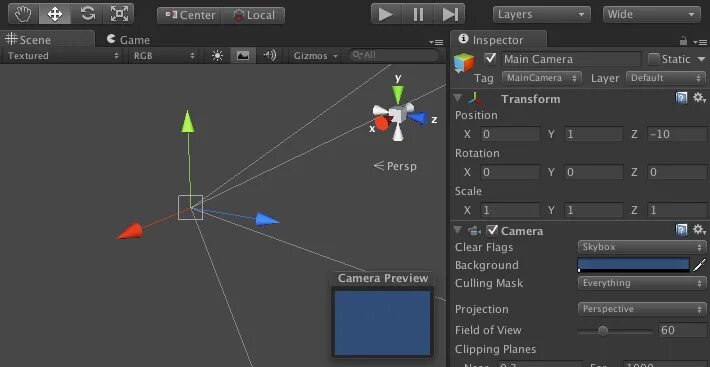710x367 pixels.
Task: Click the green Y axis gizmo cone
Action: point(398,94)
